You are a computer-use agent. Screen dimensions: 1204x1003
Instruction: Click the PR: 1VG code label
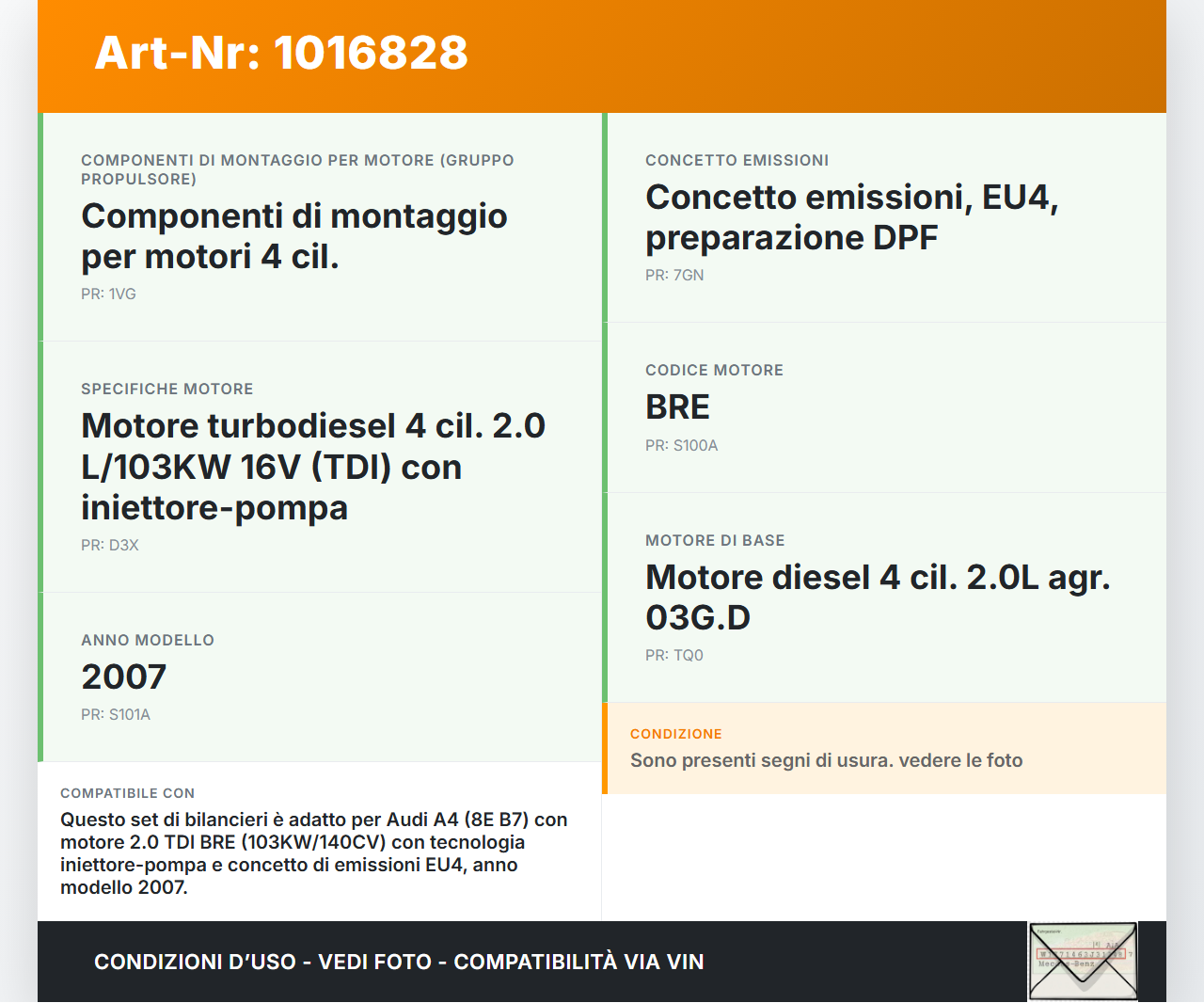coord(108,294)
